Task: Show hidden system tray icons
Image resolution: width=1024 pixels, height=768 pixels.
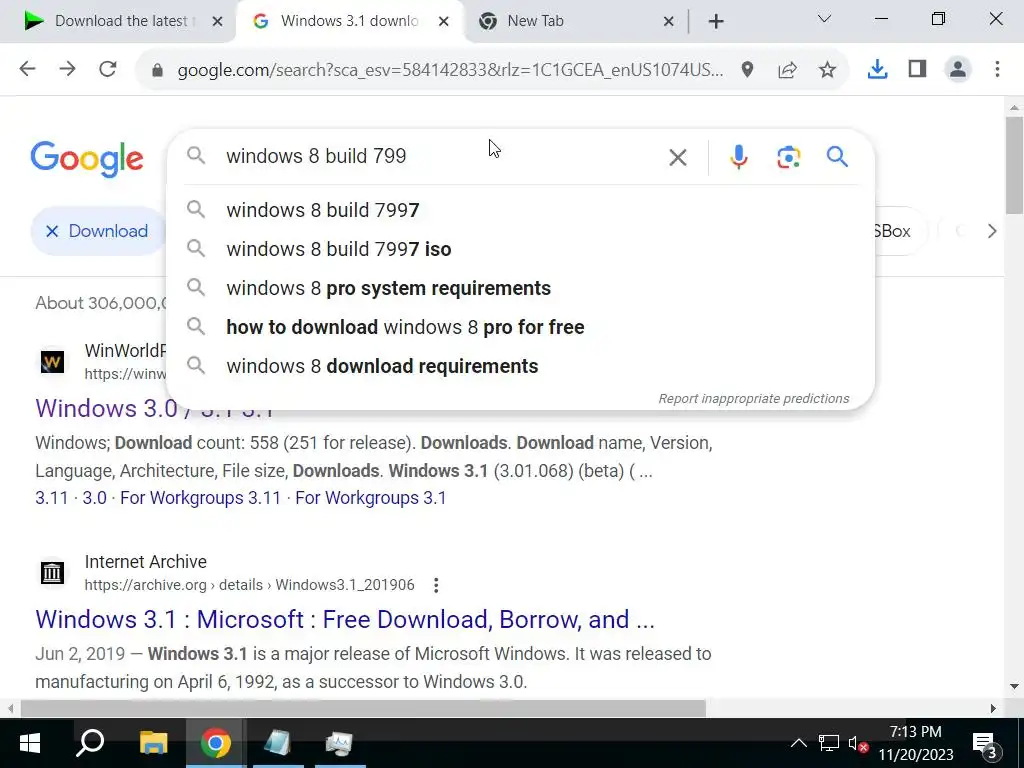Action: point(798,743)
